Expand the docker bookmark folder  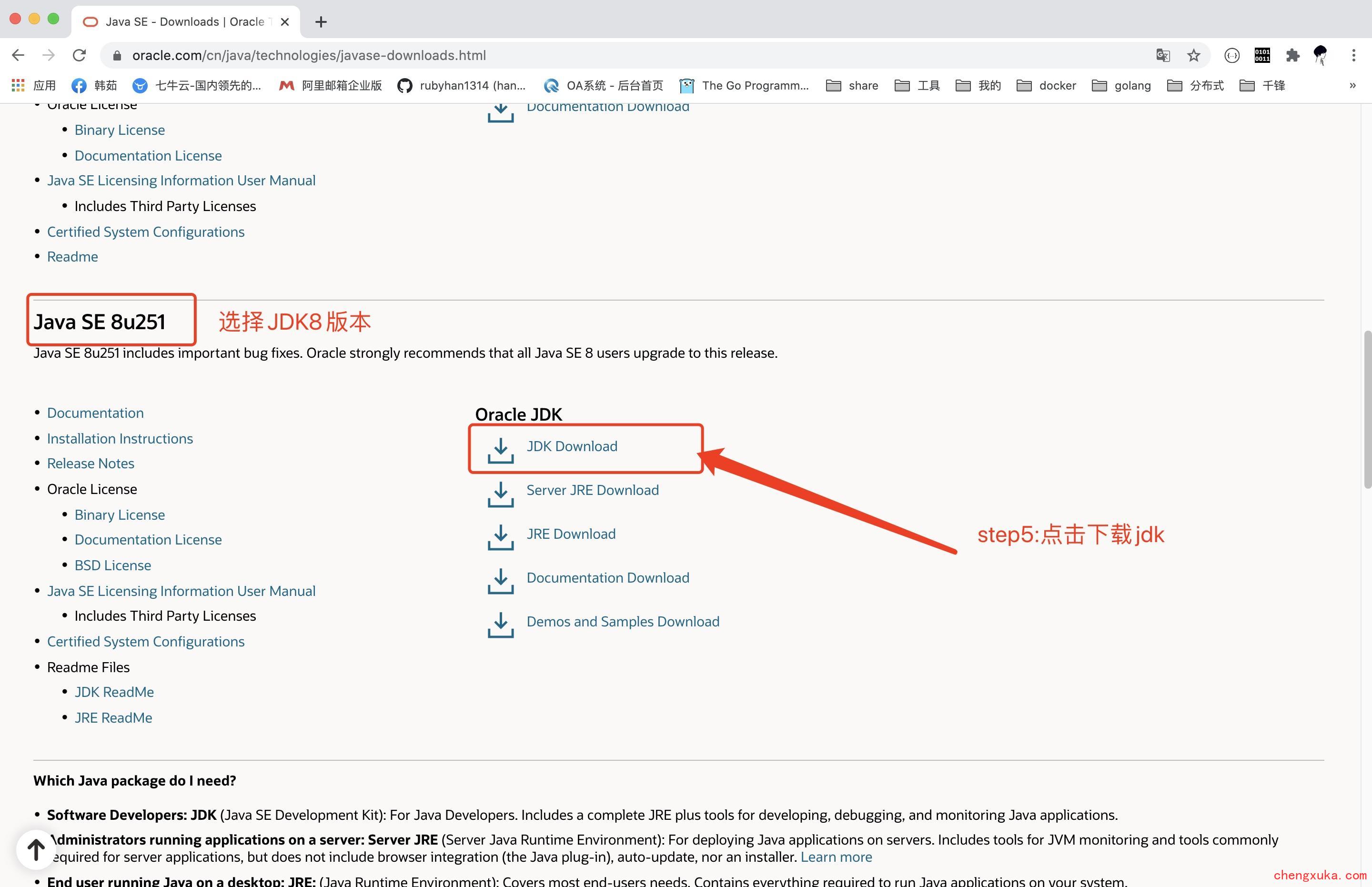[1046, 86]
